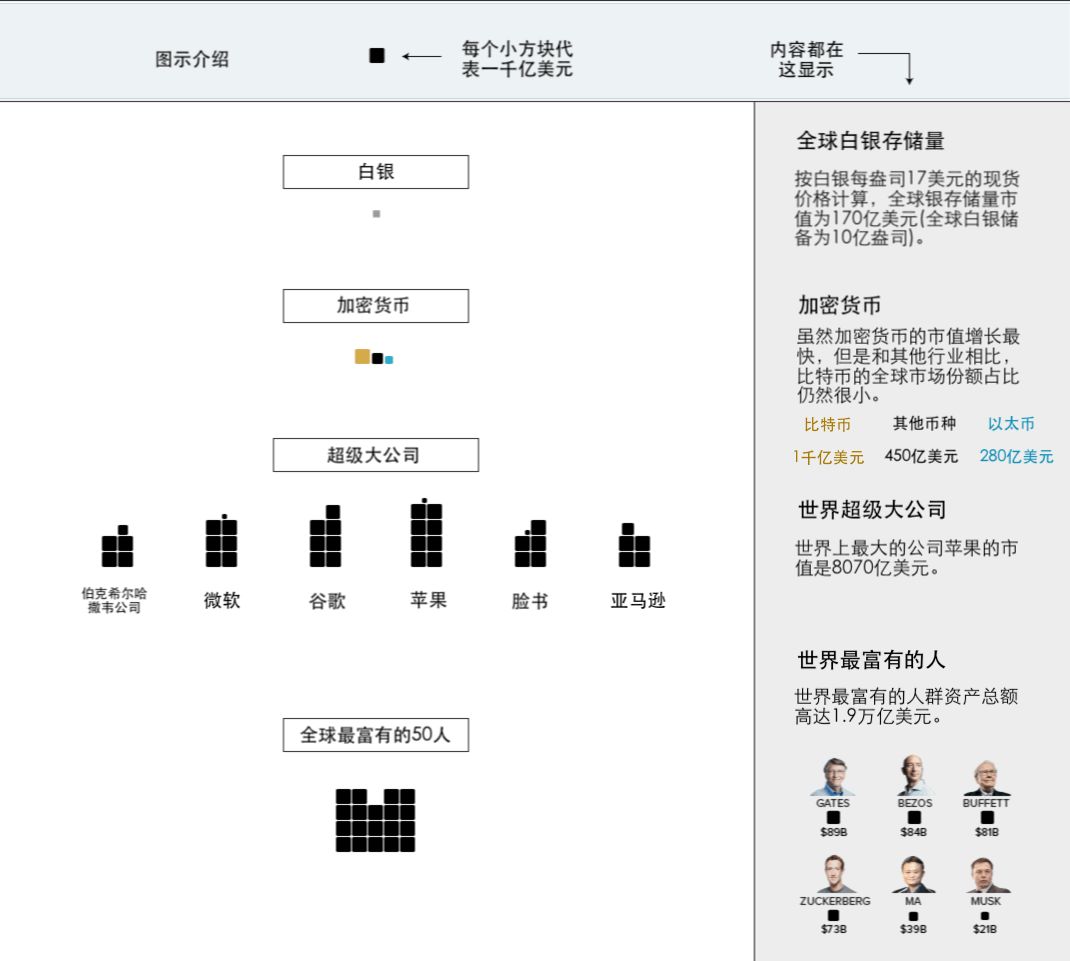Click the black square under BEZOS
1070x961 pixels.
point(914,817)
